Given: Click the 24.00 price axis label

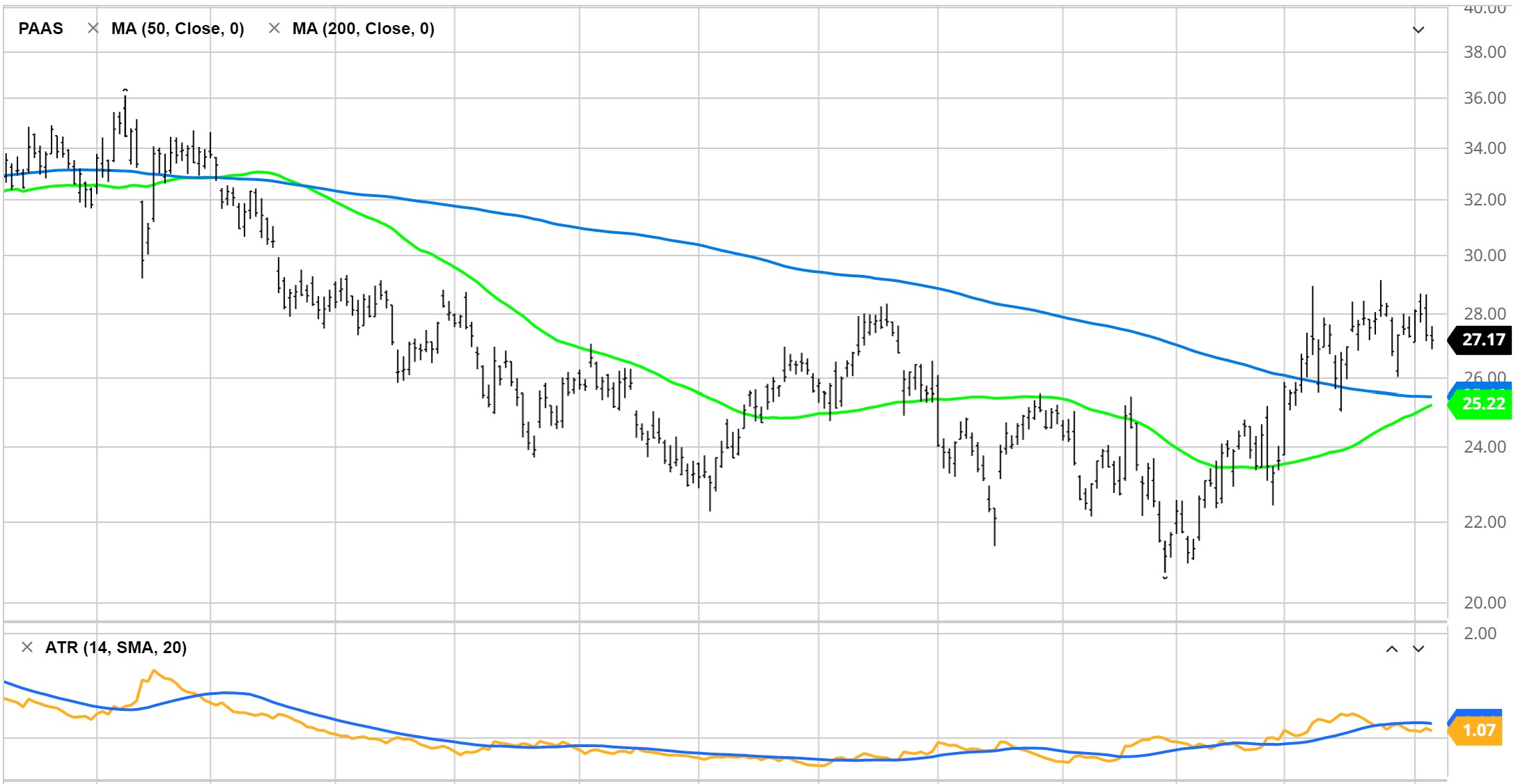Looking at the screenshot, I should tap(1485, 447).
